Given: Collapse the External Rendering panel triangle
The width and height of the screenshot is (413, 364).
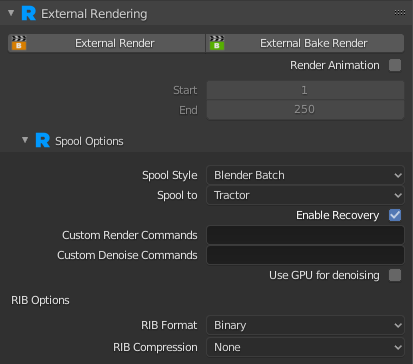Looking at the screenshot, I should pos(11,13).
